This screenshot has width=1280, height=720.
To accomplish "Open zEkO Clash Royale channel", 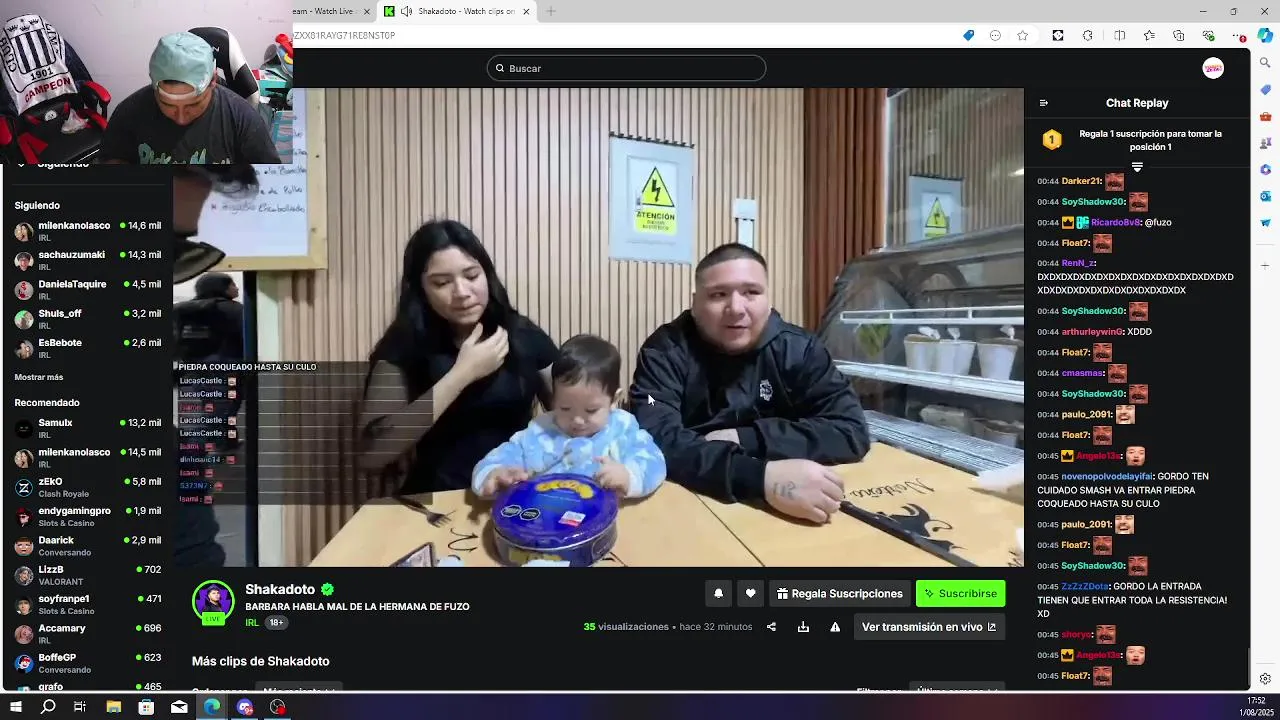I will pos(87,487).
